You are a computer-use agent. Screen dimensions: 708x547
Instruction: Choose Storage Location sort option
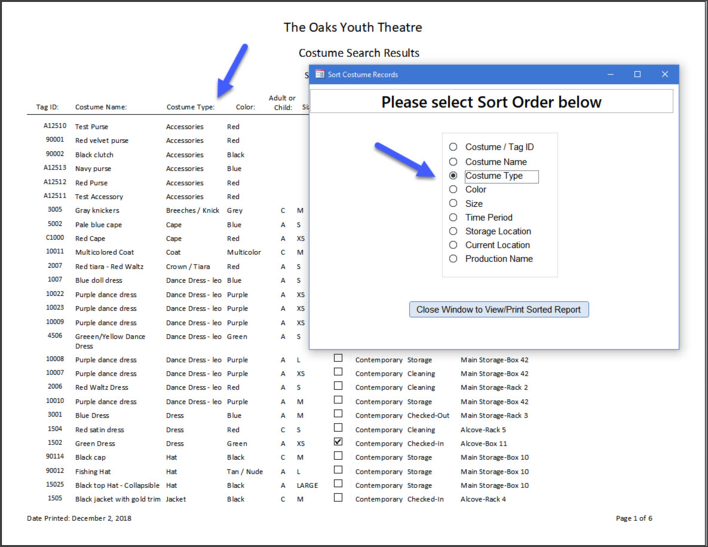pos(453,231)
